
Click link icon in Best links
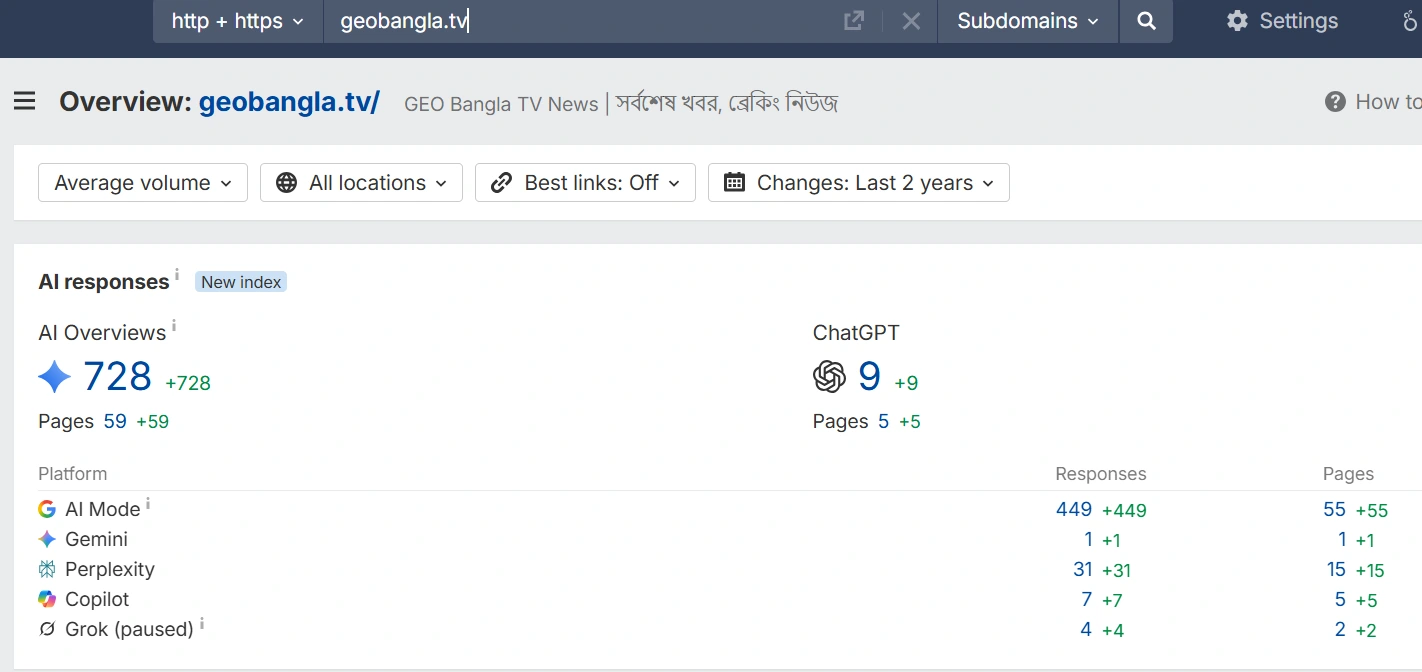coord(502,183)
